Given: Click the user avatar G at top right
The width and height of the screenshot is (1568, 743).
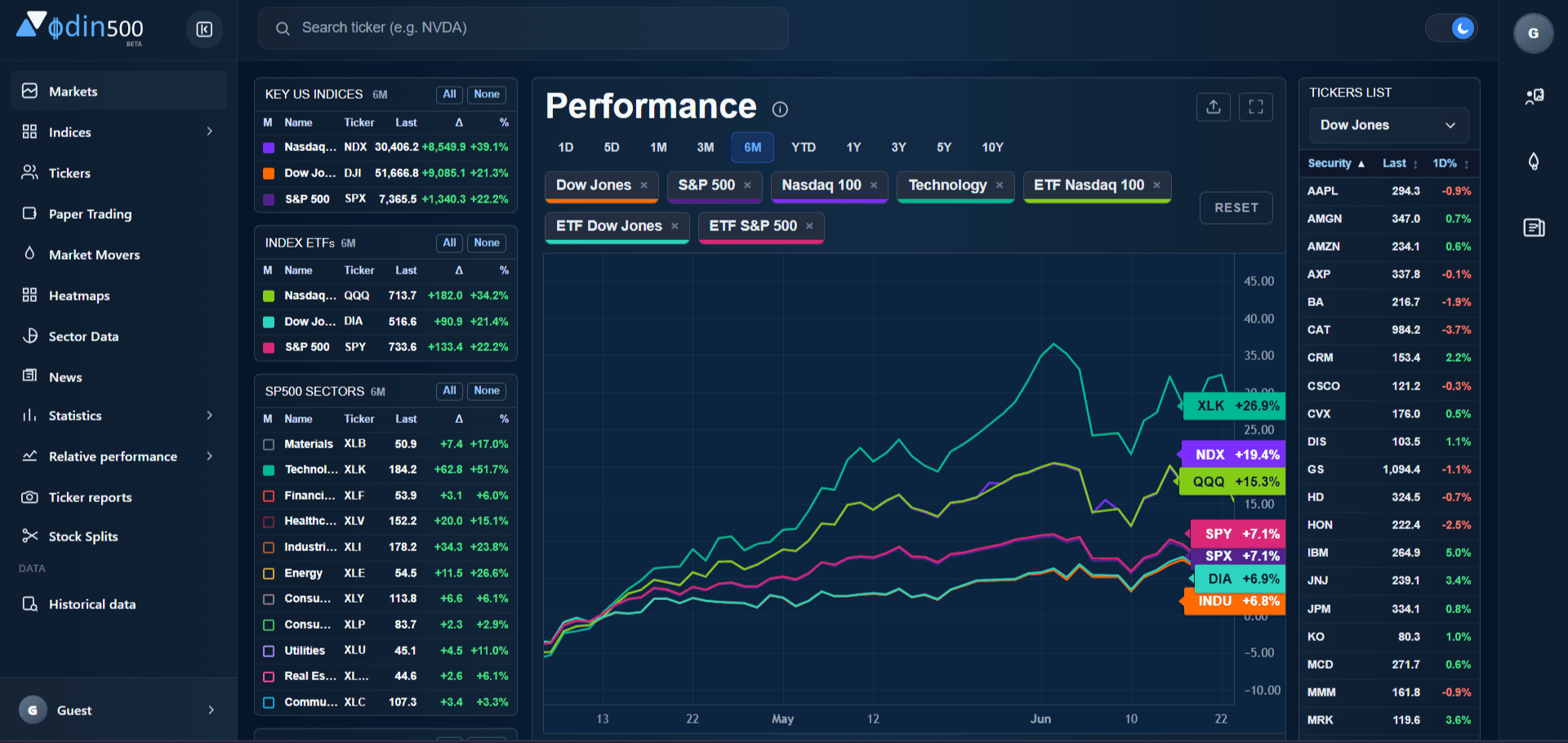Looking at the screenshot, I should pos(1533,33).
